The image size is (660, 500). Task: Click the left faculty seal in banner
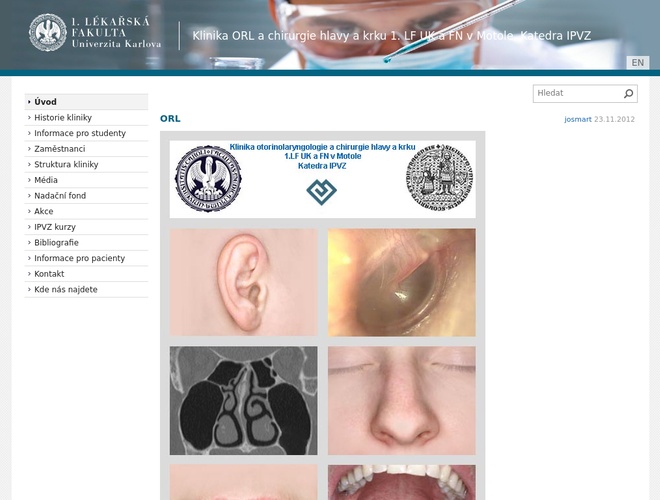tap(209, 179)
